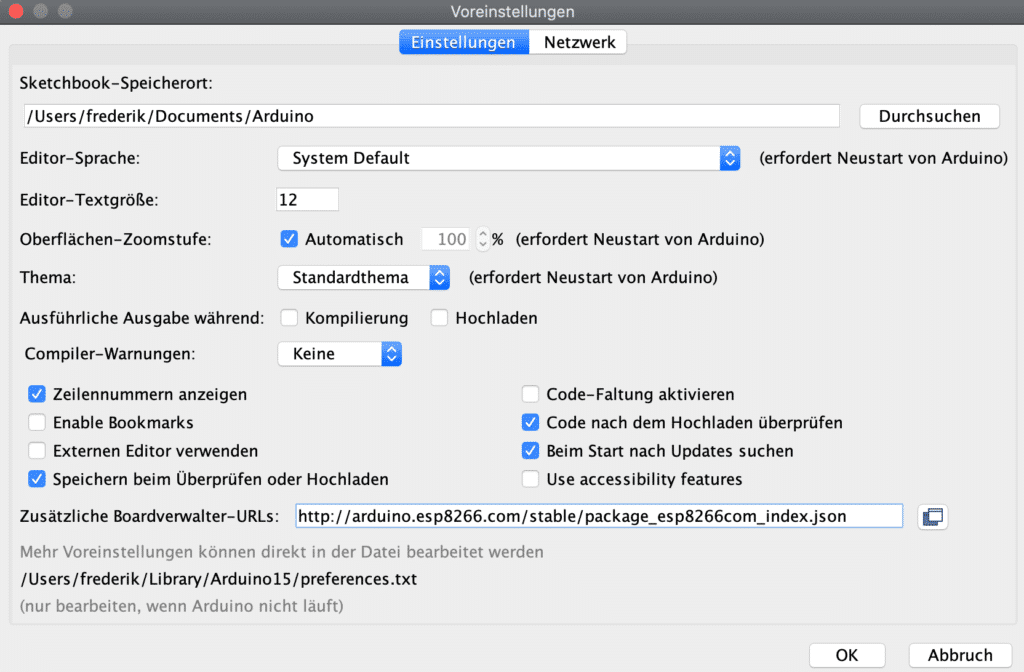Close the Voreinstellungen window
The height and width of the screenshot is (672, 1024).
[x=16, y=11]
